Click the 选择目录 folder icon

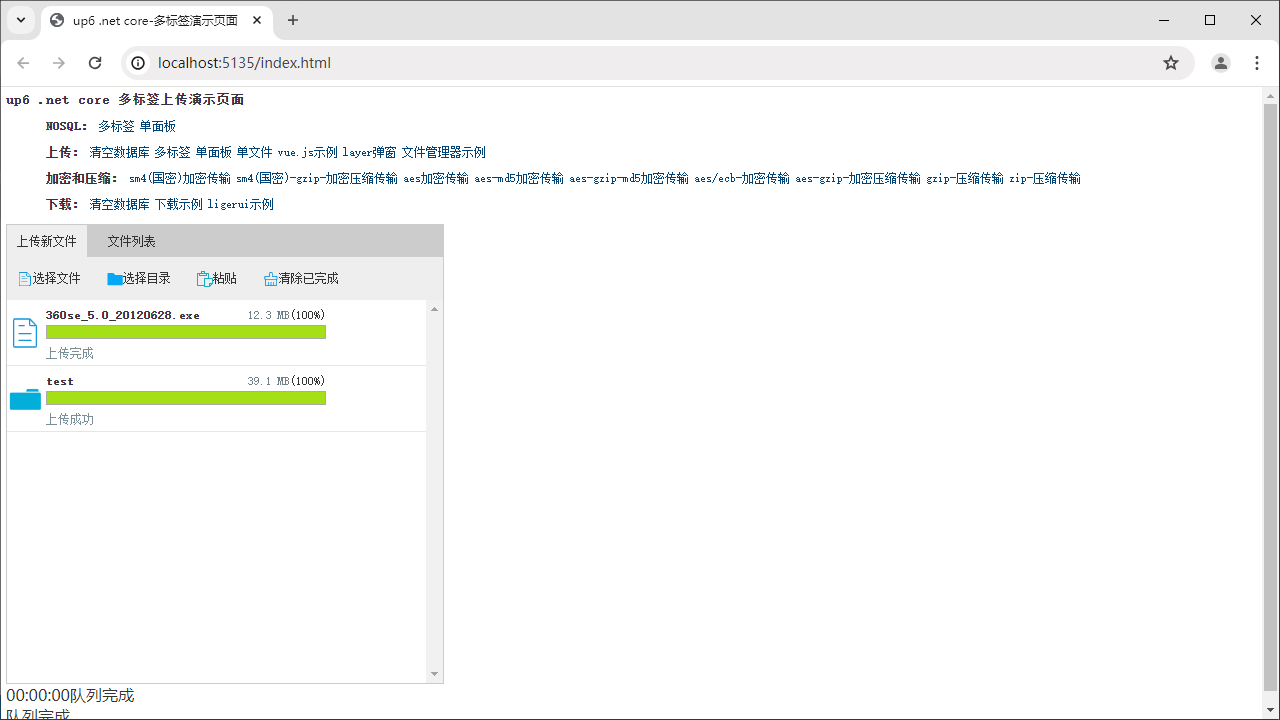115,279
